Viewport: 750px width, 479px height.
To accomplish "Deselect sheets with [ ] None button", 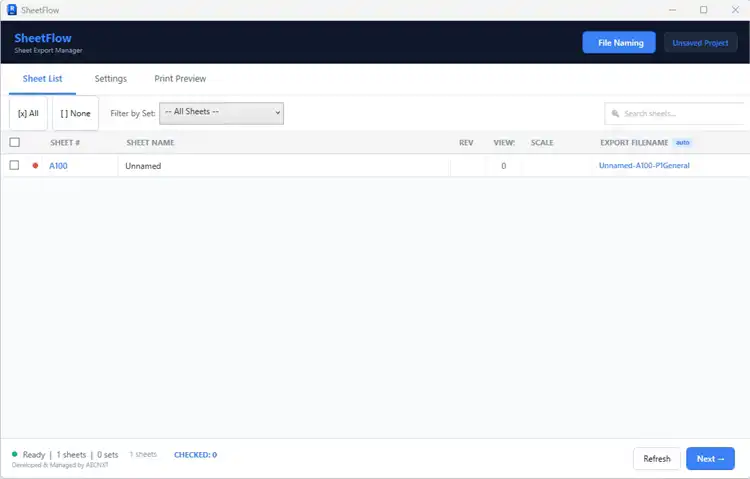I will click(76, 113).
